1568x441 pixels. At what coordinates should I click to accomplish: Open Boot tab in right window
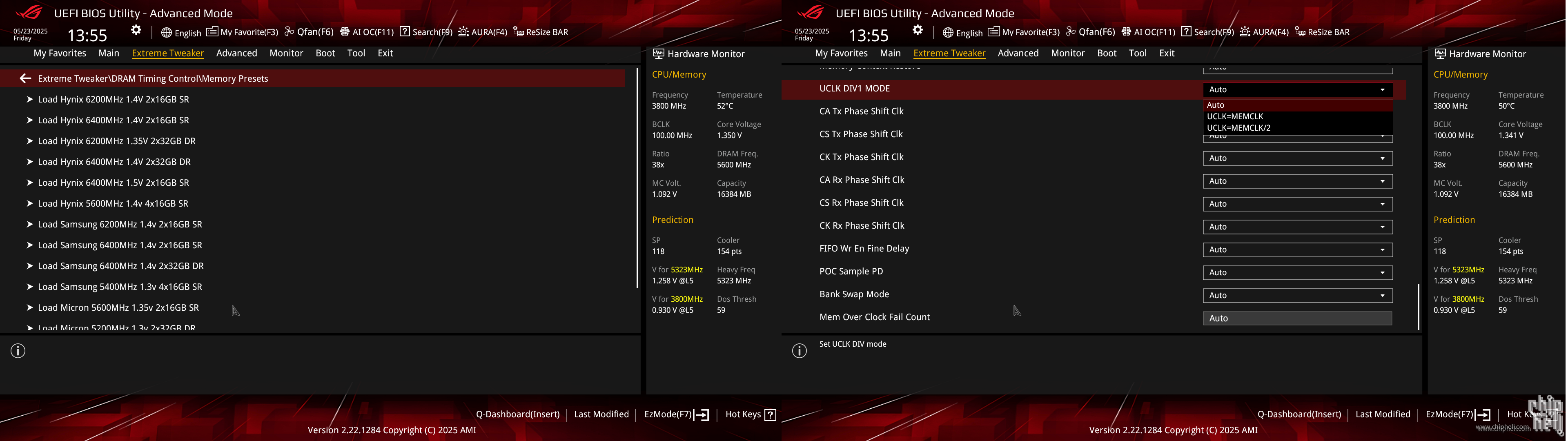click(x=1107, y=53)
